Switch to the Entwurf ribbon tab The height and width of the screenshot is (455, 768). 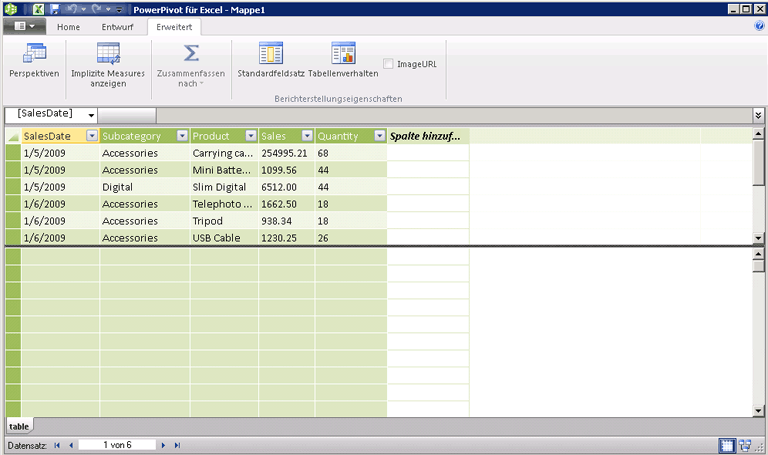click(117, 27)
